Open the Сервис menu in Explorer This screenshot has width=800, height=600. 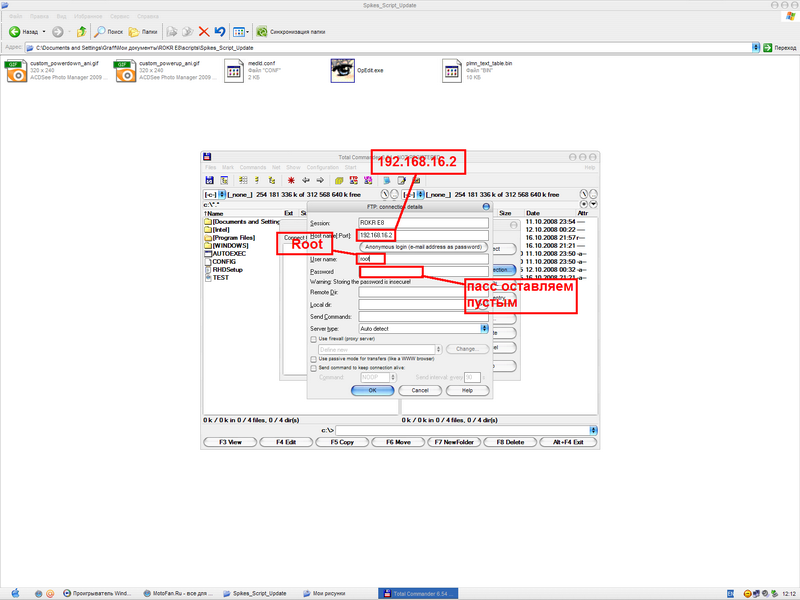(x=119, y=16)
